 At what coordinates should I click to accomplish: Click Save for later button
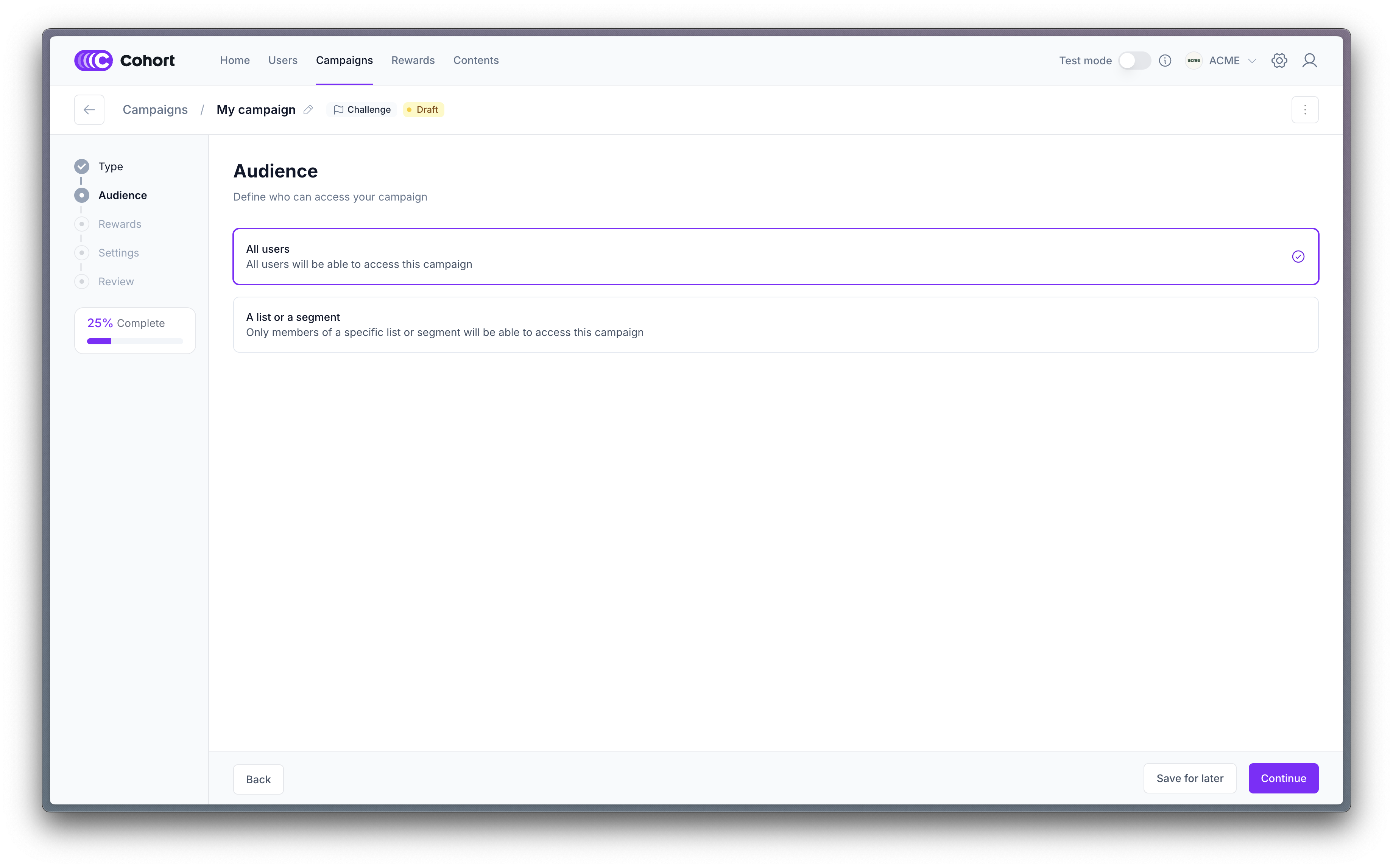tap(1189, 778)
